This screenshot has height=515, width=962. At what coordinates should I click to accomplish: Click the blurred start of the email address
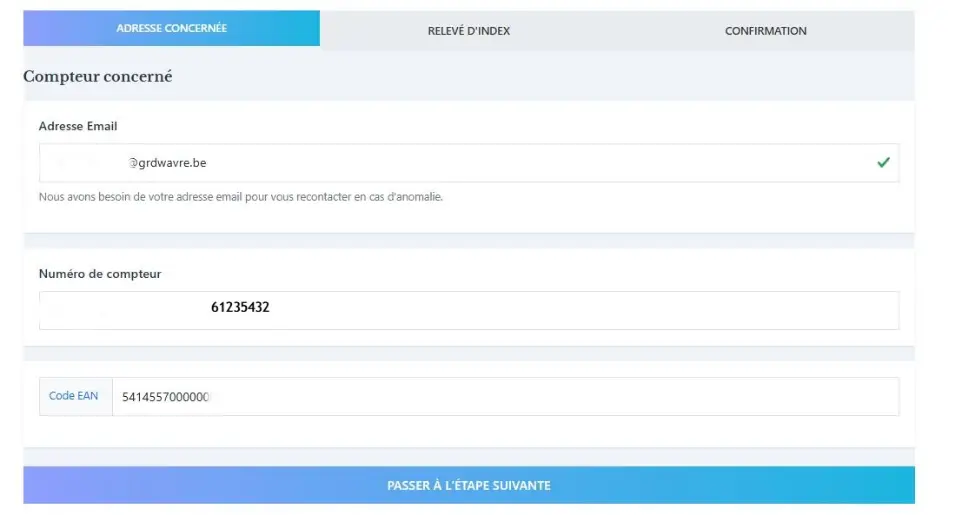85,162
